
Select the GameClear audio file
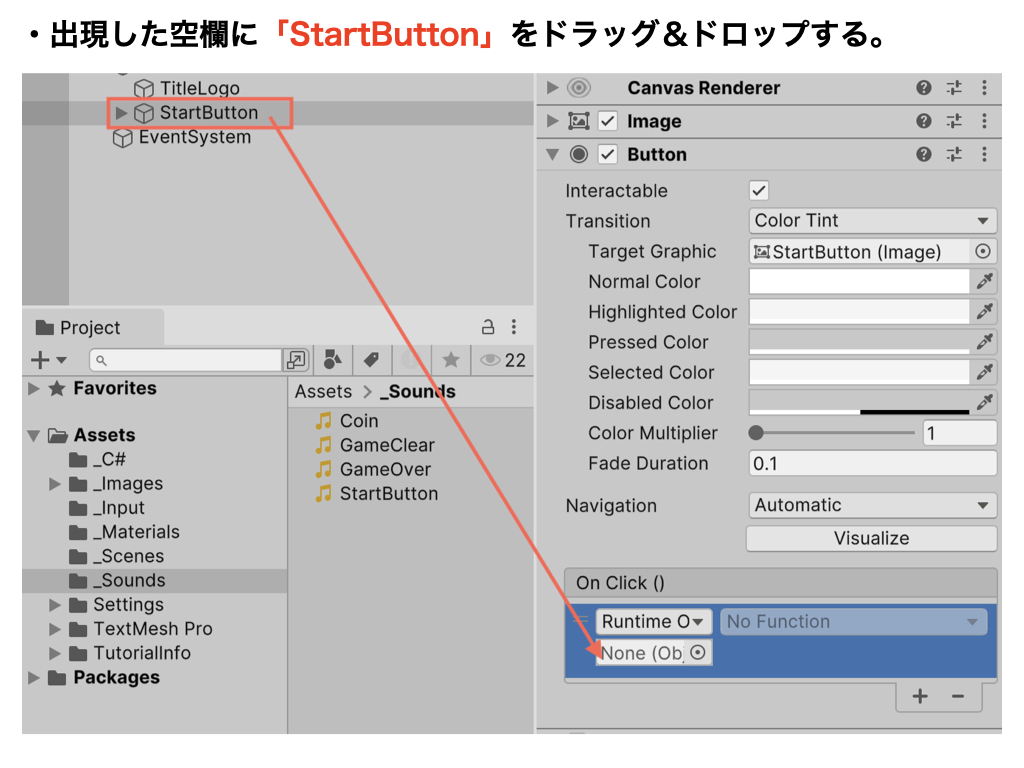click(386, 445)
